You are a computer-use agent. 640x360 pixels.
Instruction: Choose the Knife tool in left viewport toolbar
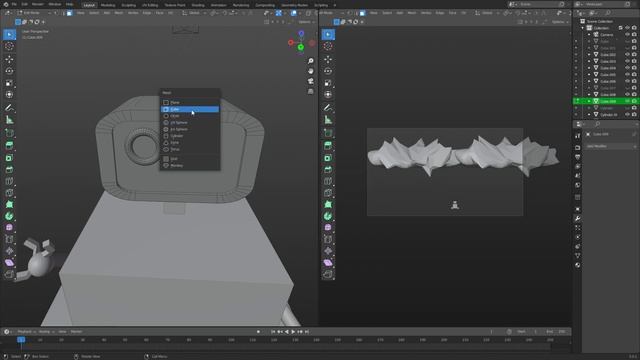9,193
